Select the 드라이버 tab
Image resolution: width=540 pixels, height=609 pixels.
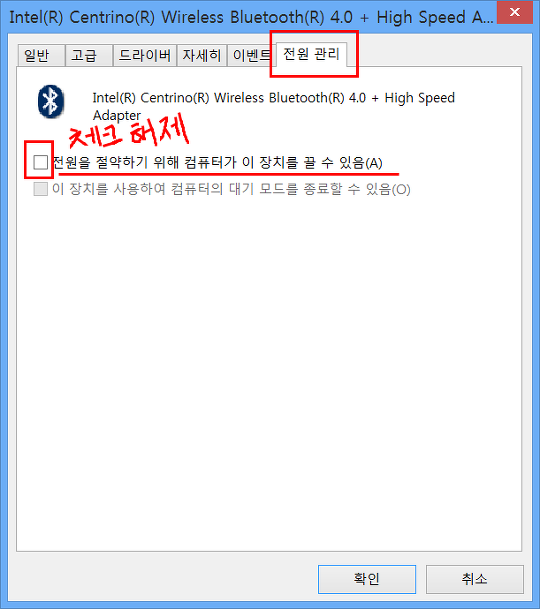[x=145, y=56]
